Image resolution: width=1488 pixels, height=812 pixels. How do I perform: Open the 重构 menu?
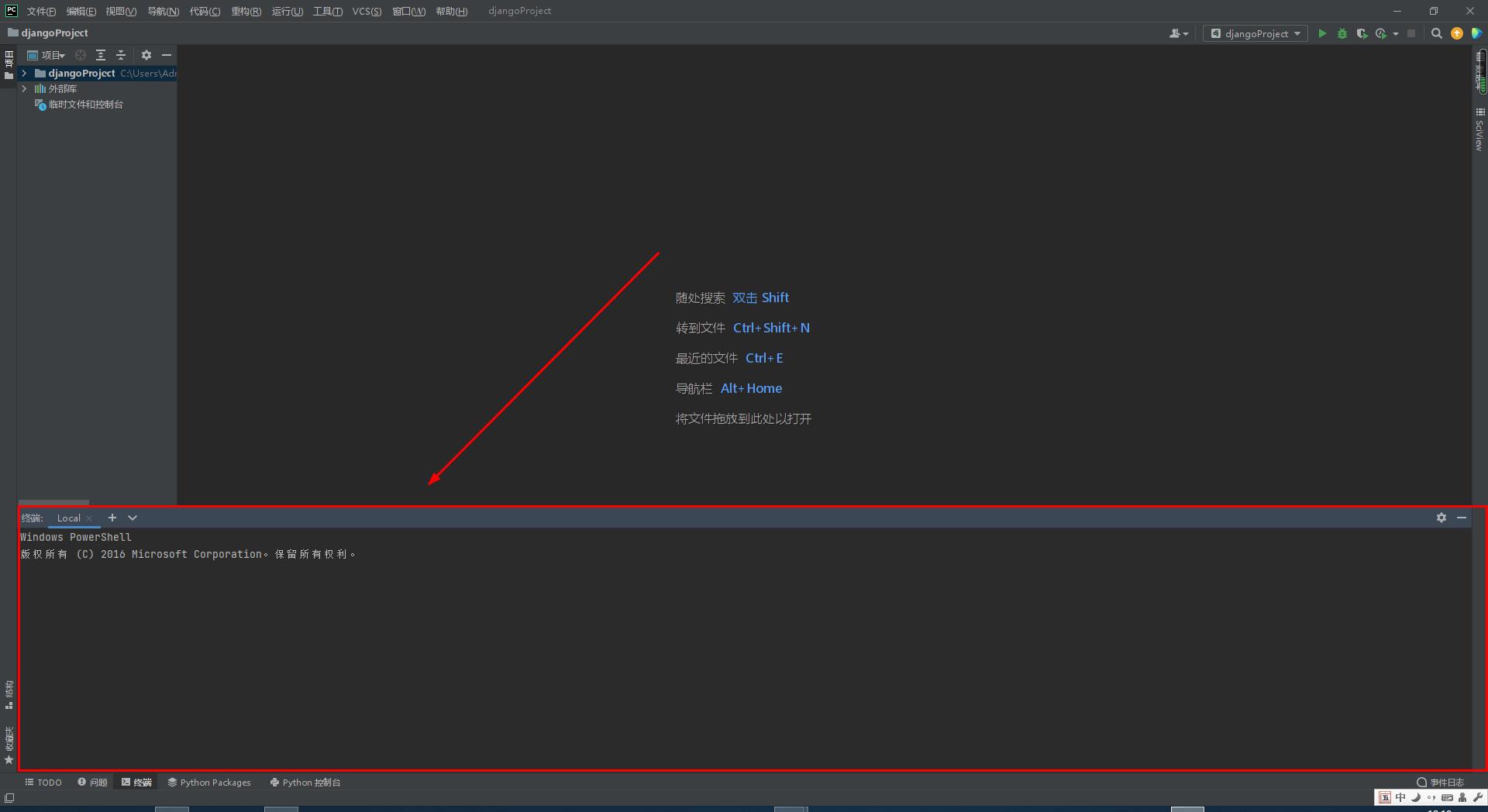246,11
